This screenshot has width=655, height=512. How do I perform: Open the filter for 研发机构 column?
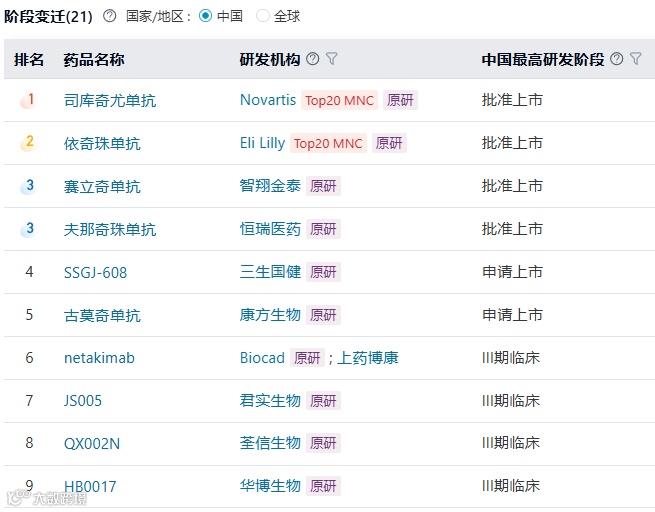tap(332, 59)
